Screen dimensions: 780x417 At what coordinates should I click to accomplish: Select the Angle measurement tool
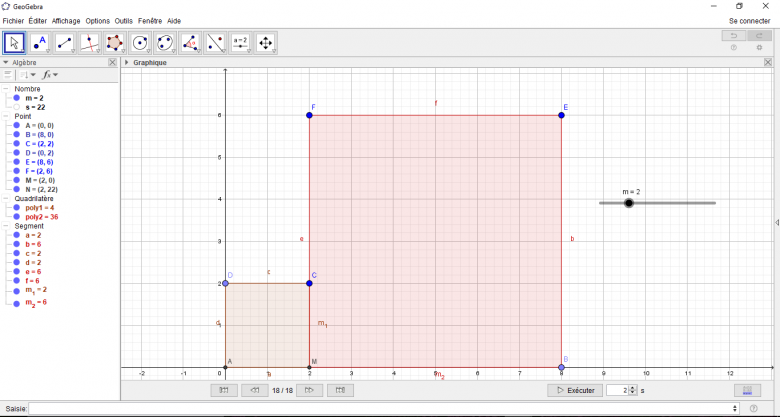190,43
